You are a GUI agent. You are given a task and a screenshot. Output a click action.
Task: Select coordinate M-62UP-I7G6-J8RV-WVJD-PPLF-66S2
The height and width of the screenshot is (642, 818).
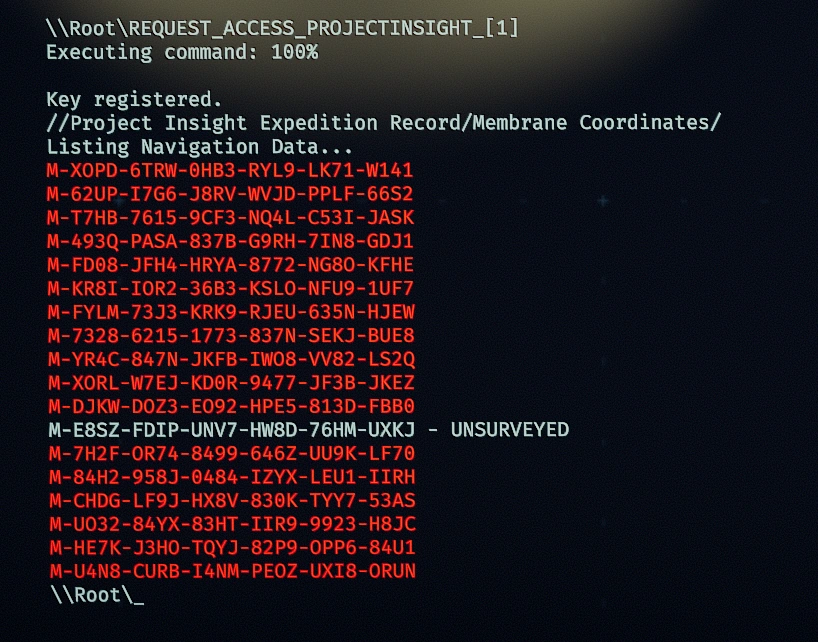(x=230, y=193)
